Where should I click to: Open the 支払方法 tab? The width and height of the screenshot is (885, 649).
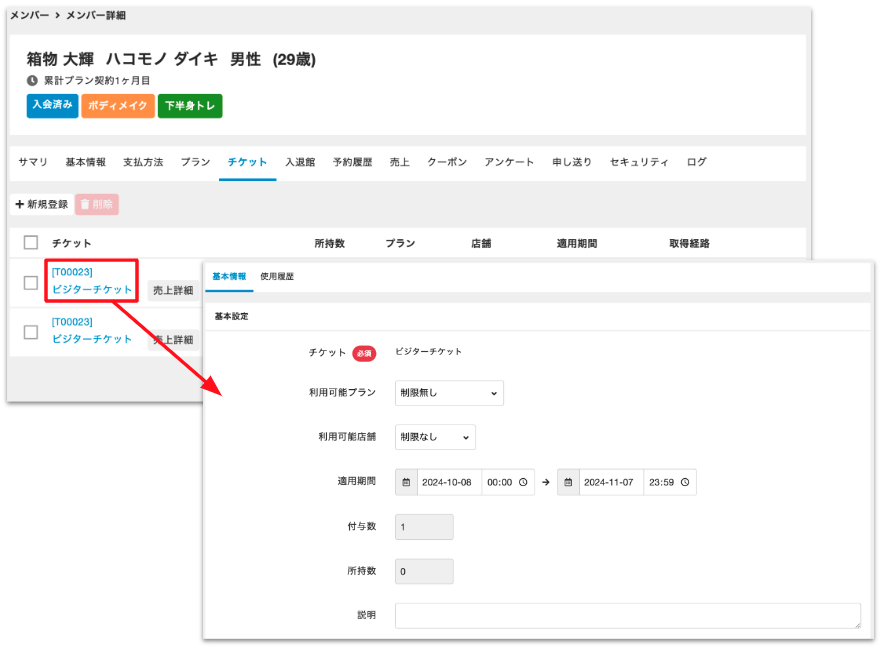click(143, 162)
